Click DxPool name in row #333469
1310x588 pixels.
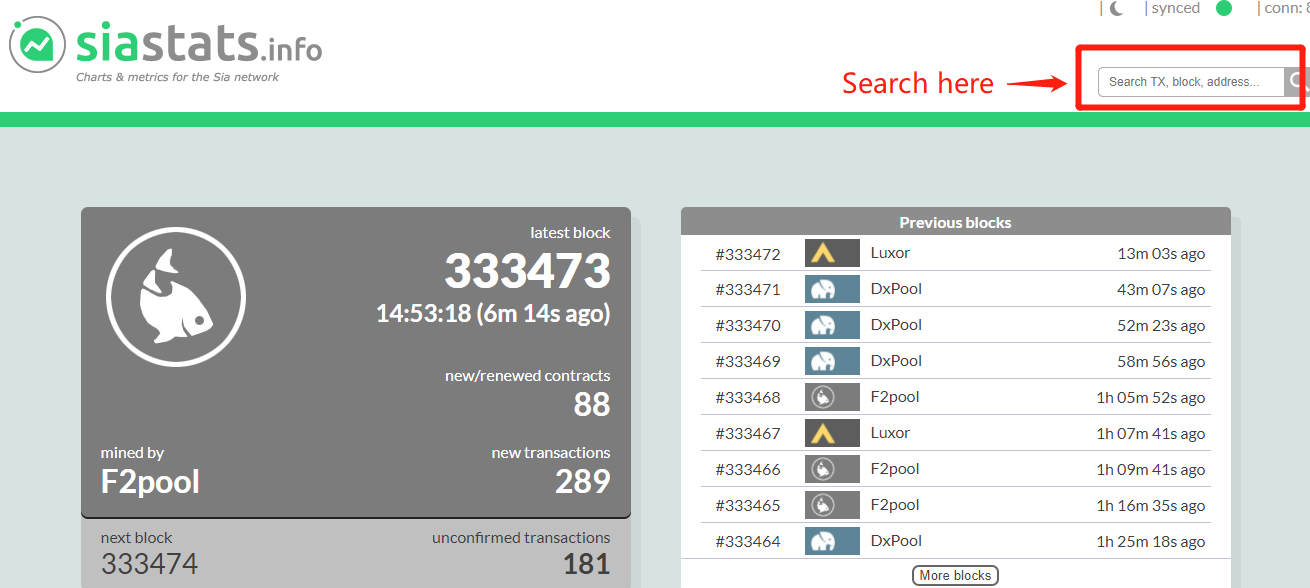tap(896, 361)
